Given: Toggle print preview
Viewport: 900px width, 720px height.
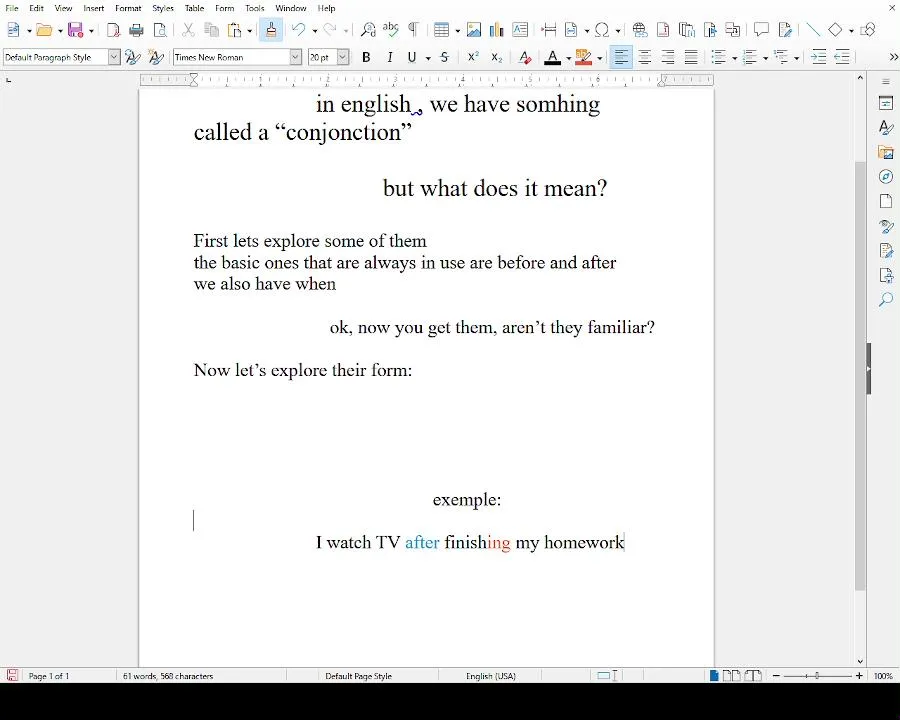Looking at the screenshot, I should coord(161,30).
